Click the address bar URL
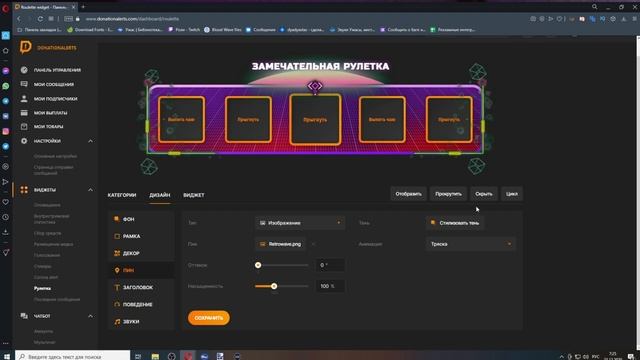The height and width of the screenshot is (360, 640). [x=132, y=19]
